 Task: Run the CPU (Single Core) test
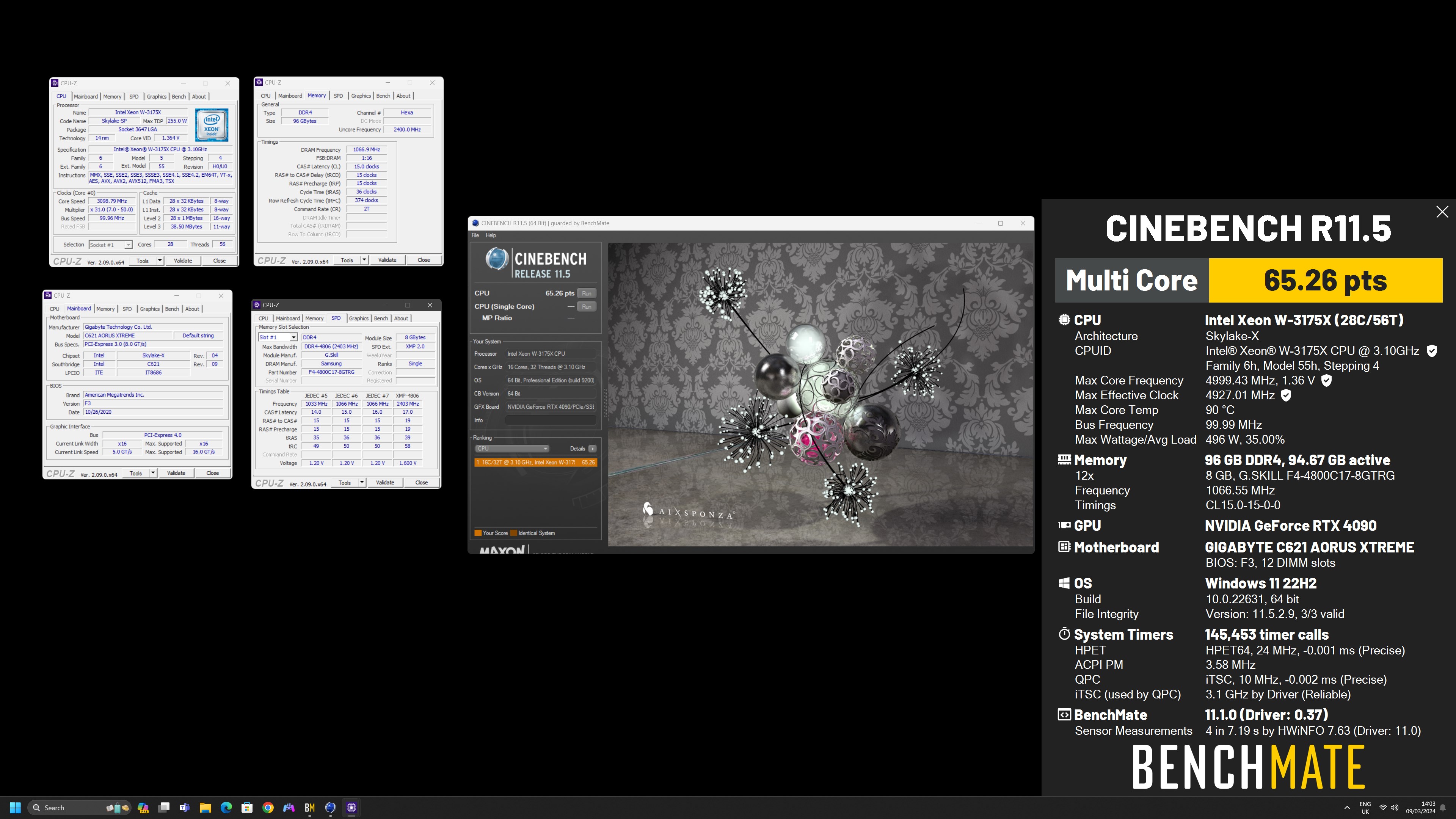point(587,307)
